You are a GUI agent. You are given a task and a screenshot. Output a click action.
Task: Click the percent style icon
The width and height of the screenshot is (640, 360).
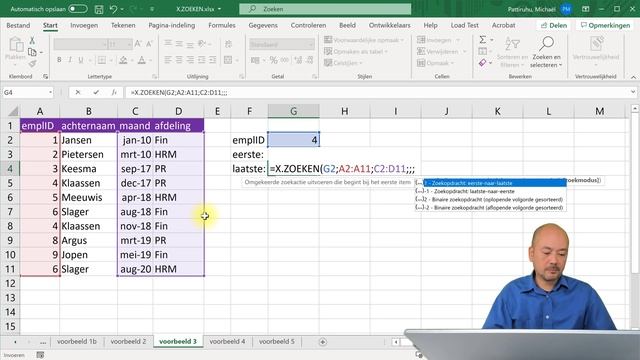[273, 60]
